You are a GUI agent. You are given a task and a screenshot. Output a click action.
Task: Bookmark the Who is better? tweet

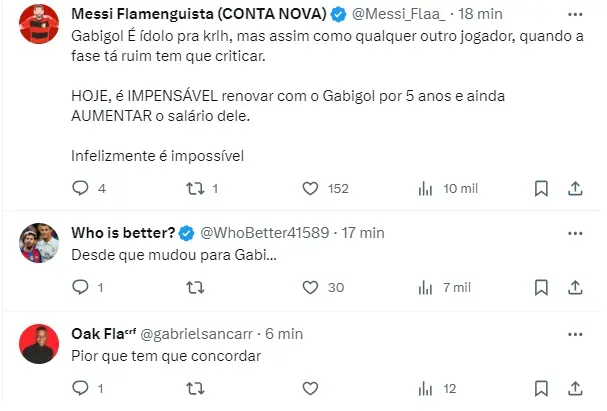pos(541,288)
